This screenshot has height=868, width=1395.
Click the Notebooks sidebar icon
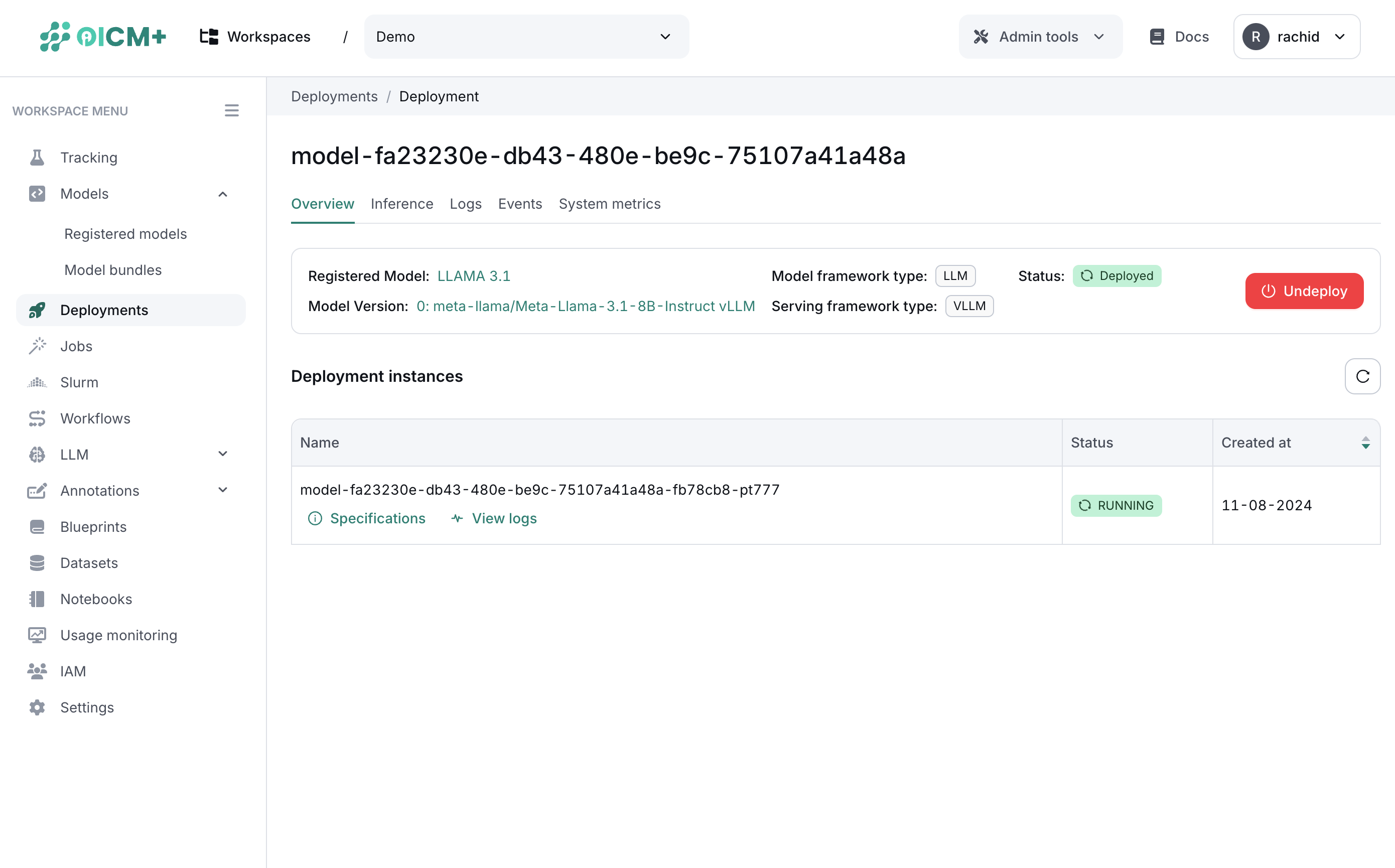[x=37, y=599]
